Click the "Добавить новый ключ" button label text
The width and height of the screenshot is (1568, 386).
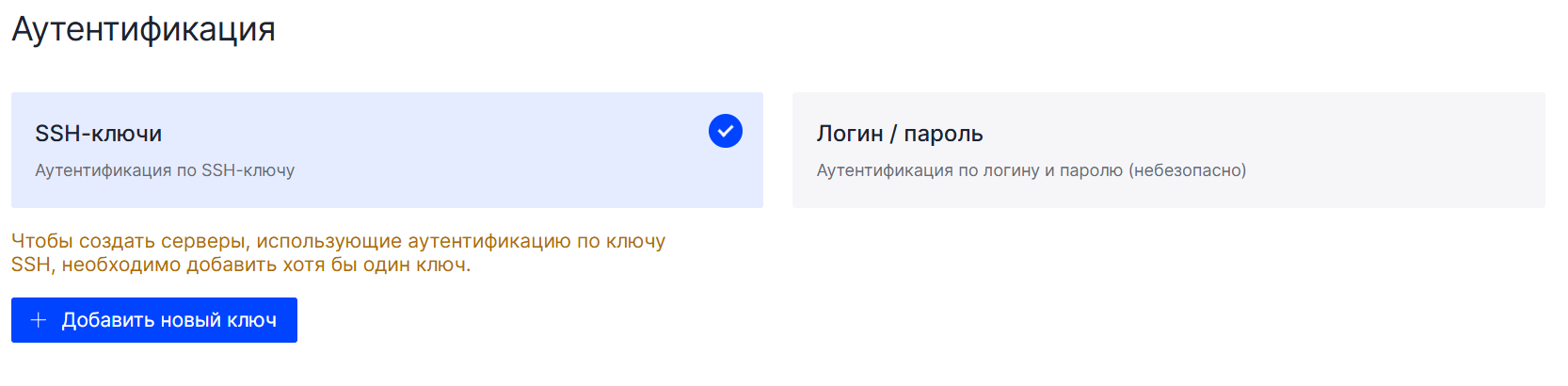[x=169, y=320]
